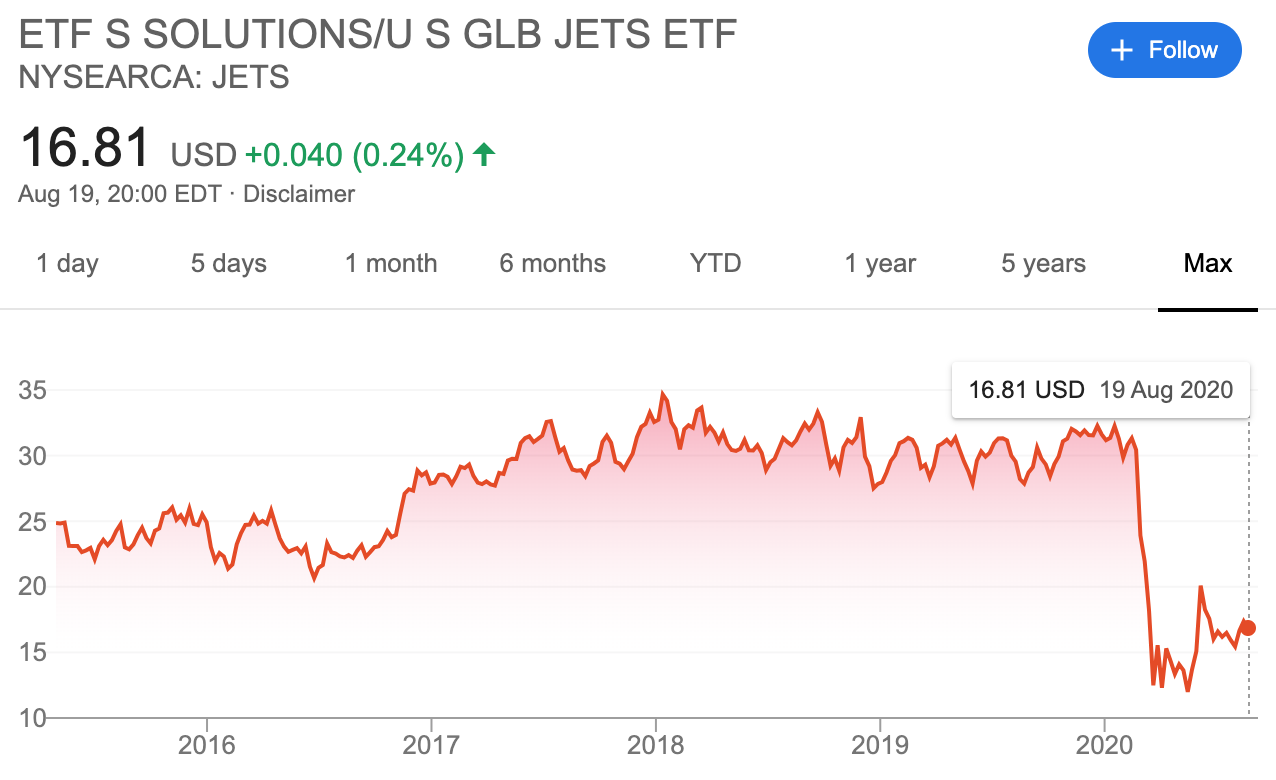Screen dimensions: 1276x780
Task: Click the 2020 x-axis label
Action: pos(1104,746)
